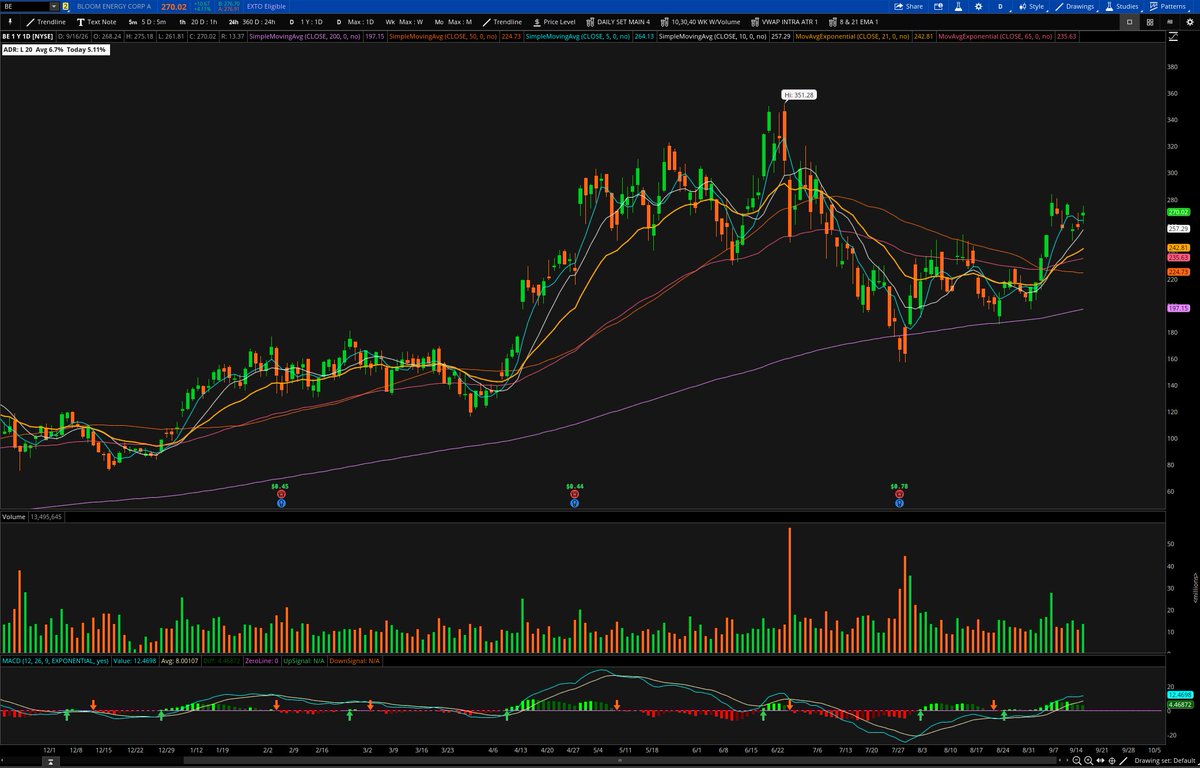Click the 197.15 purple SMA price tag
This screenshot has height=768, width=1200.
pyautogui.click(x=1177, y=309)
